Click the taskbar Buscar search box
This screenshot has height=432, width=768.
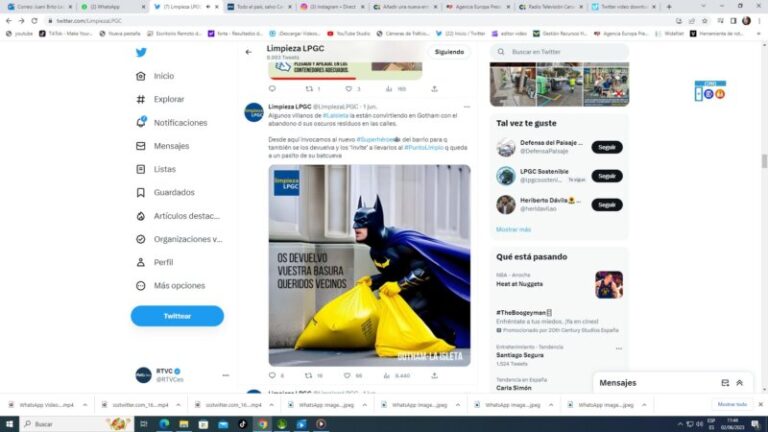76,424
